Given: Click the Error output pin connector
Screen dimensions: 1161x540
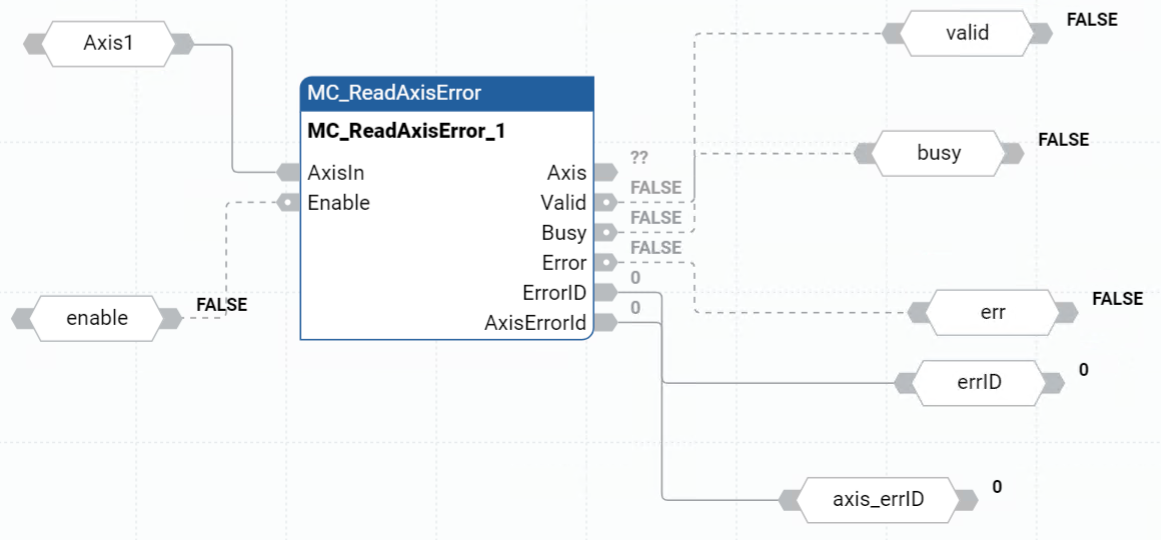Looking at the screenshot, I should click(606, 262).
